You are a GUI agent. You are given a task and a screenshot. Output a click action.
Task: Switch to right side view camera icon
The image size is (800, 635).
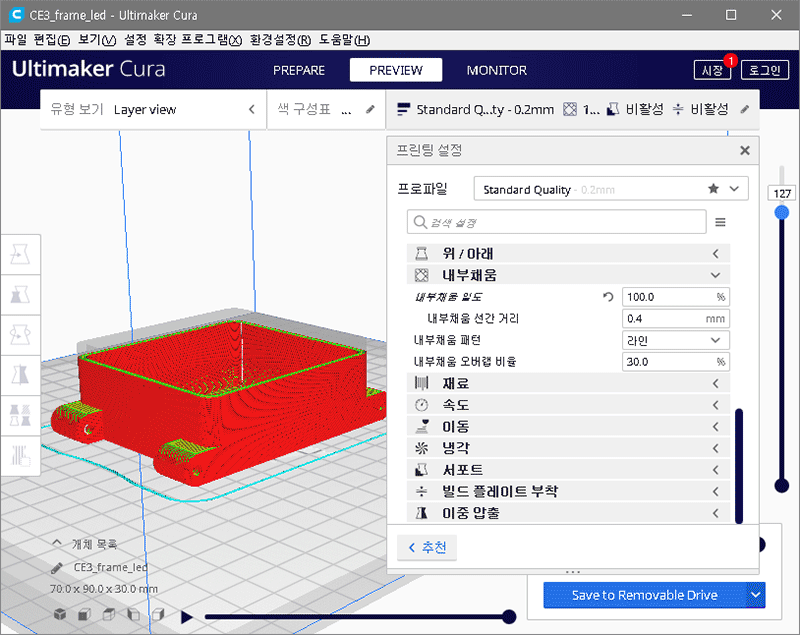tap(158, 614)
